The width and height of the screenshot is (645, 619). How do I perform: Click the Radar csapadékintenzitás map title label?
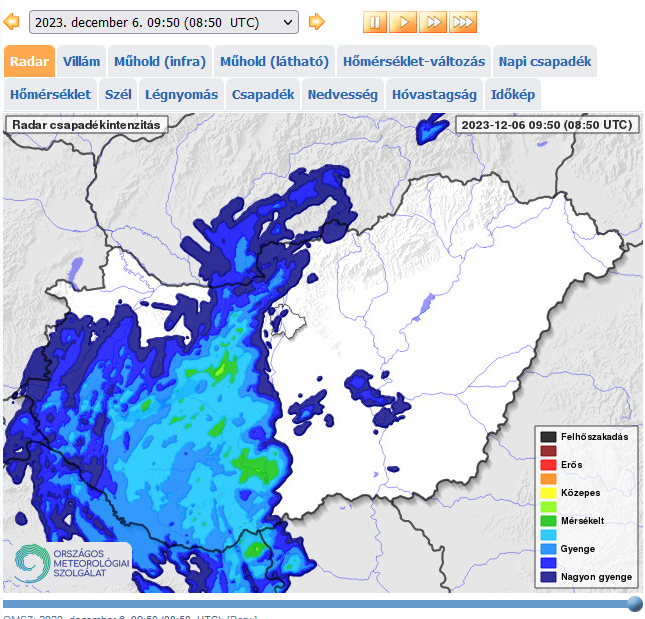(85, 125)
